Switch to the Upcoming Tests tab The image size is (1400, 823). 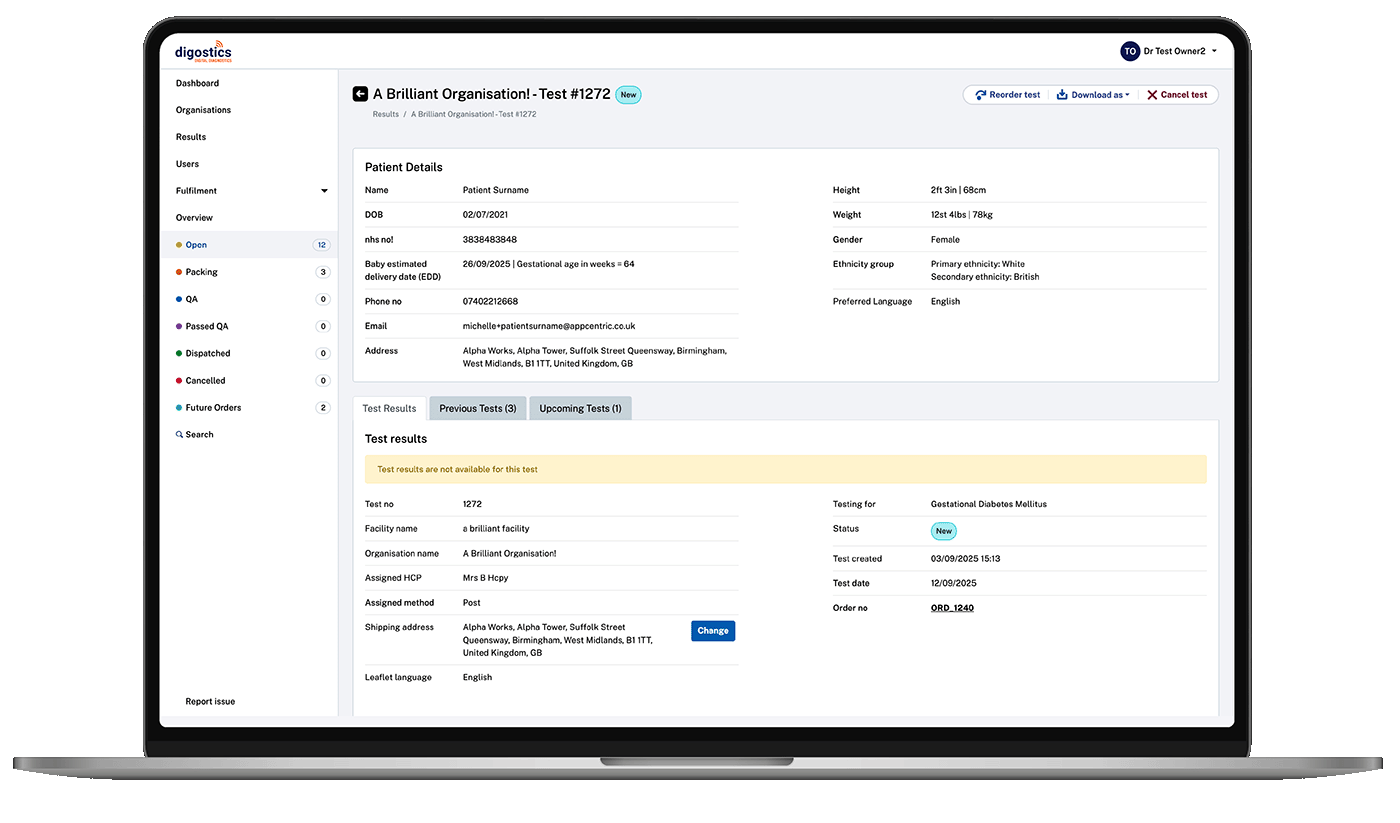point(580,408)
